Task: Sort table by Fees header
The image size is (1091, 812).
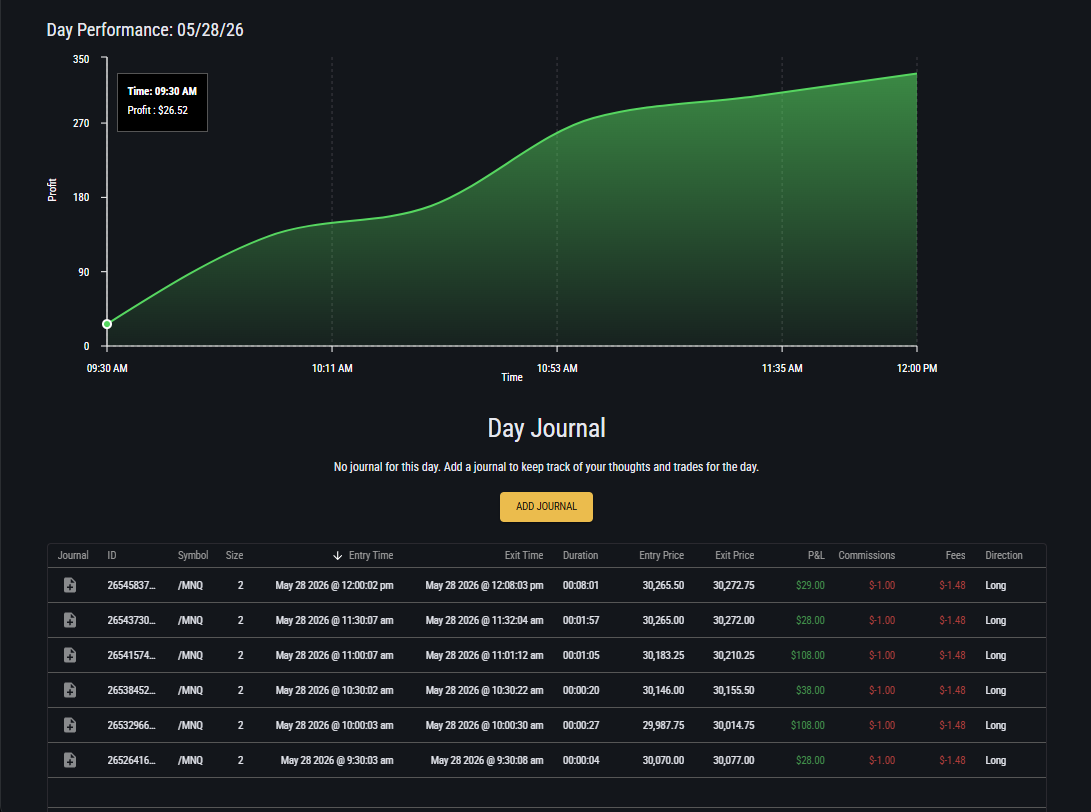Action: pos(955,555)
